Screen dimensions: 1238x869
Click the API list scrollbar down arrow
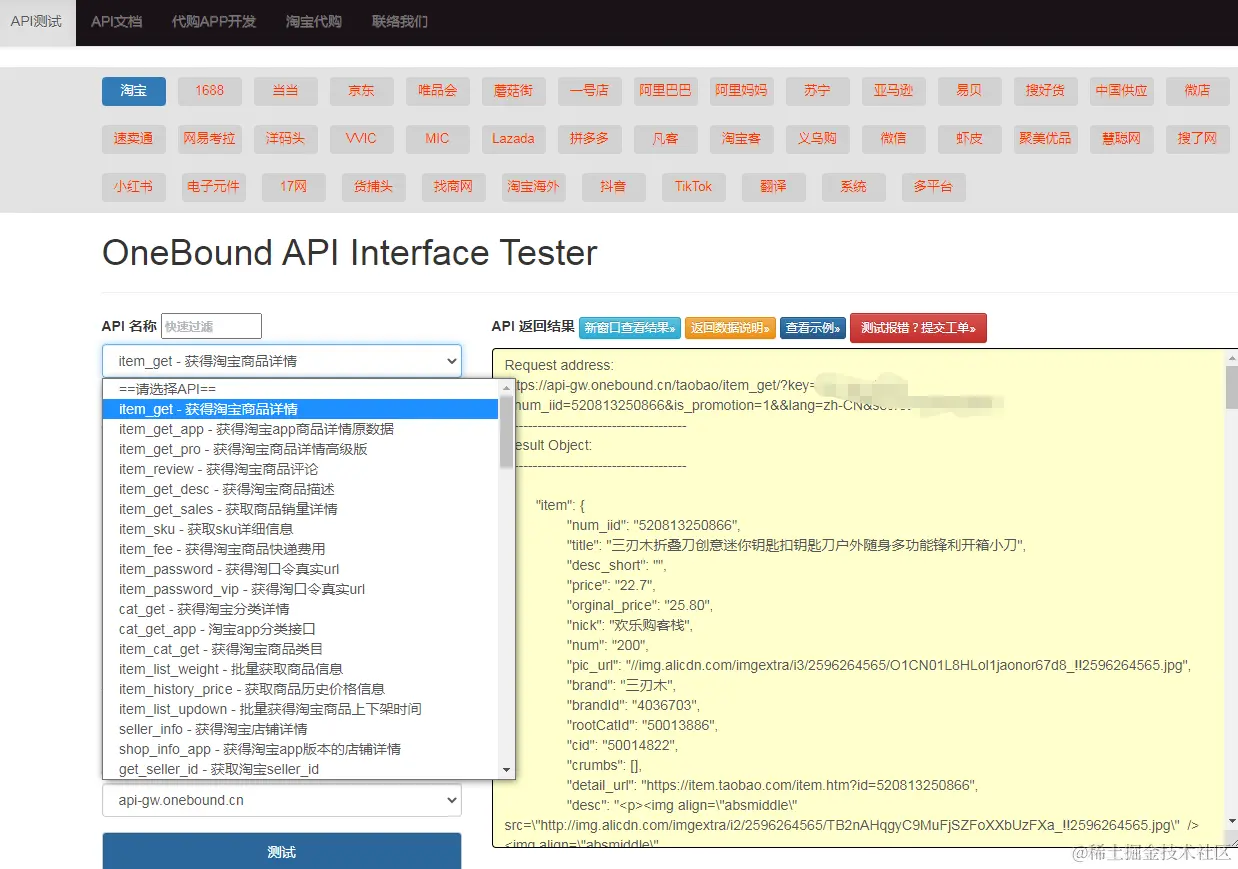tap(506, 770)
